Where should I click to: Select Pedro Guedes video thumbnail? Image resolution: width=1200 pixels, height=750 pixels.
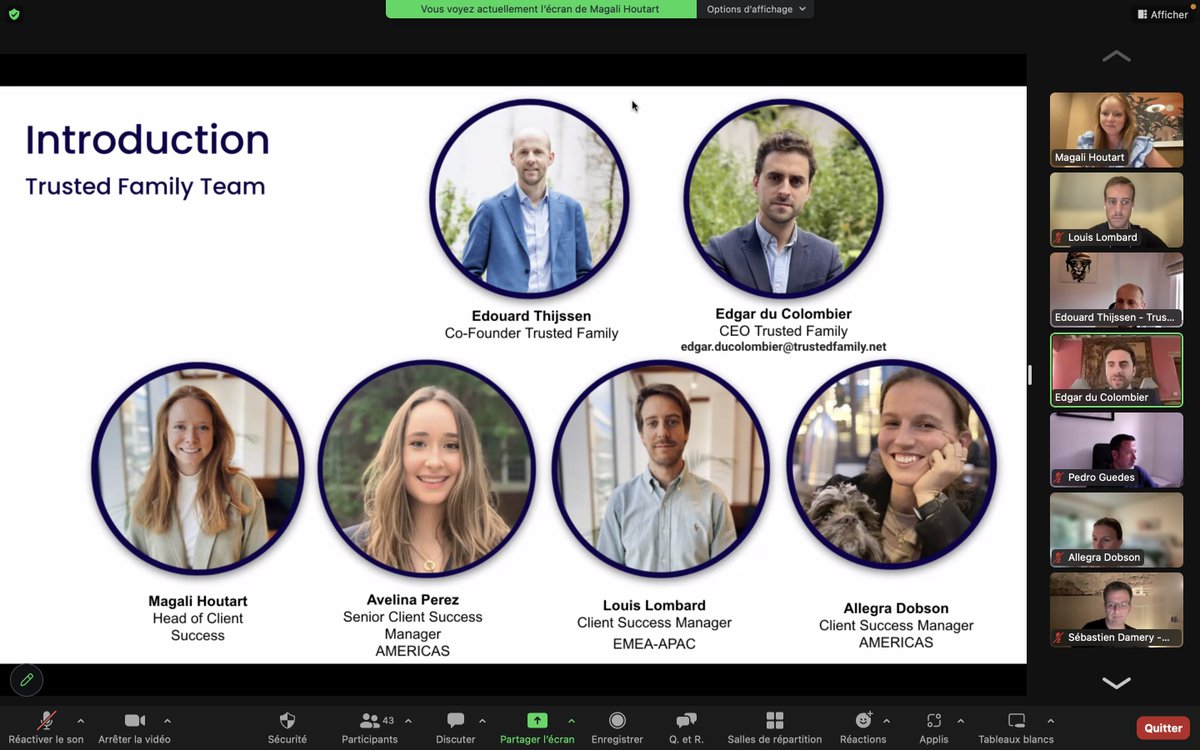1116,449
